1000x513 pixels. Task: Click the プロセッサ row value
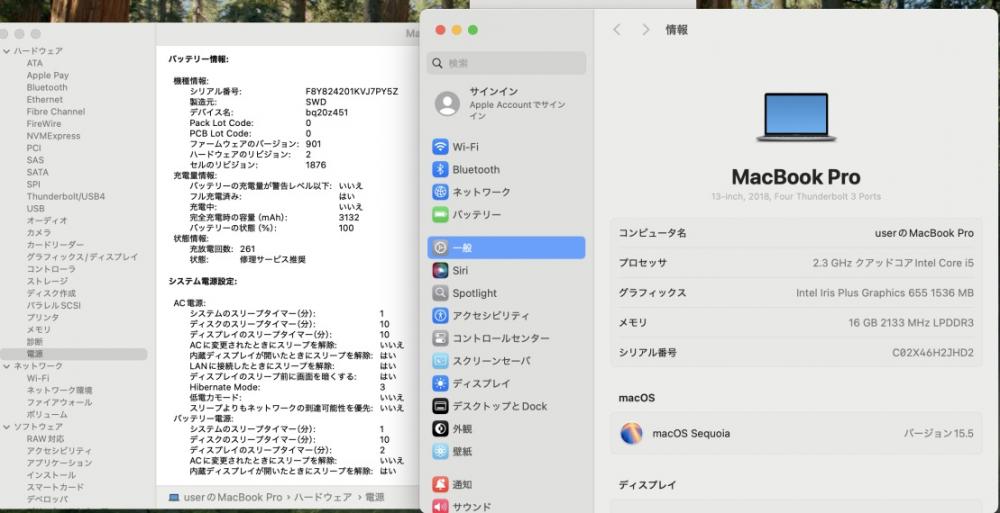click(893, 263)
